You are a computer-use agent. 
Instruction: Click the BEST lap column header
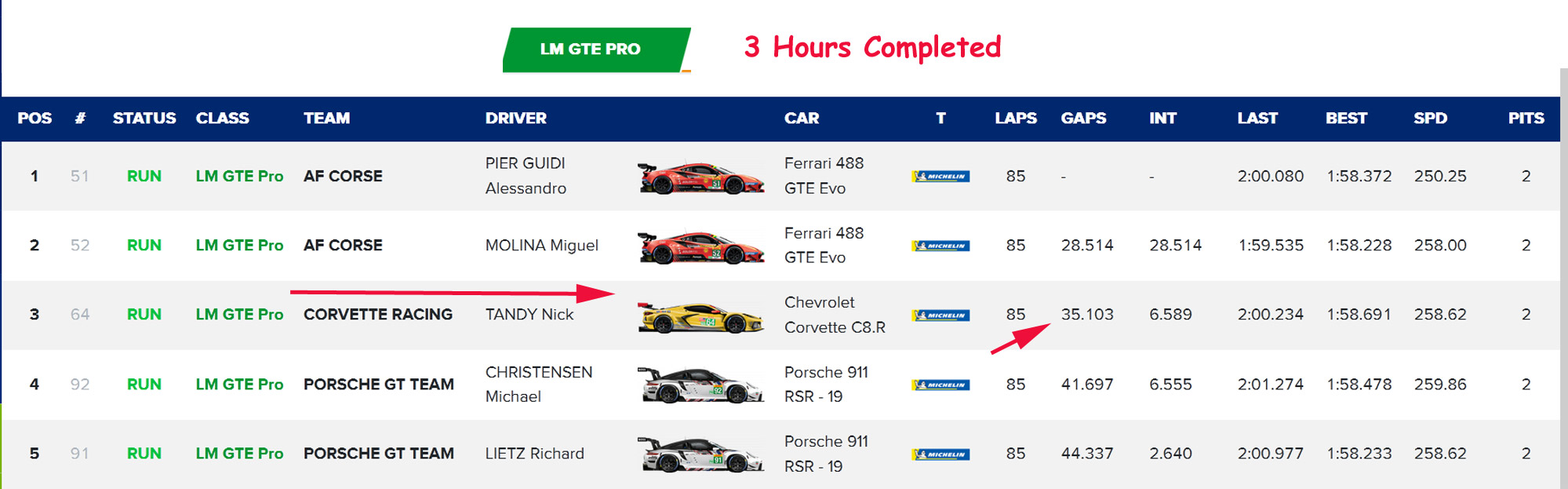point(1346,119)
